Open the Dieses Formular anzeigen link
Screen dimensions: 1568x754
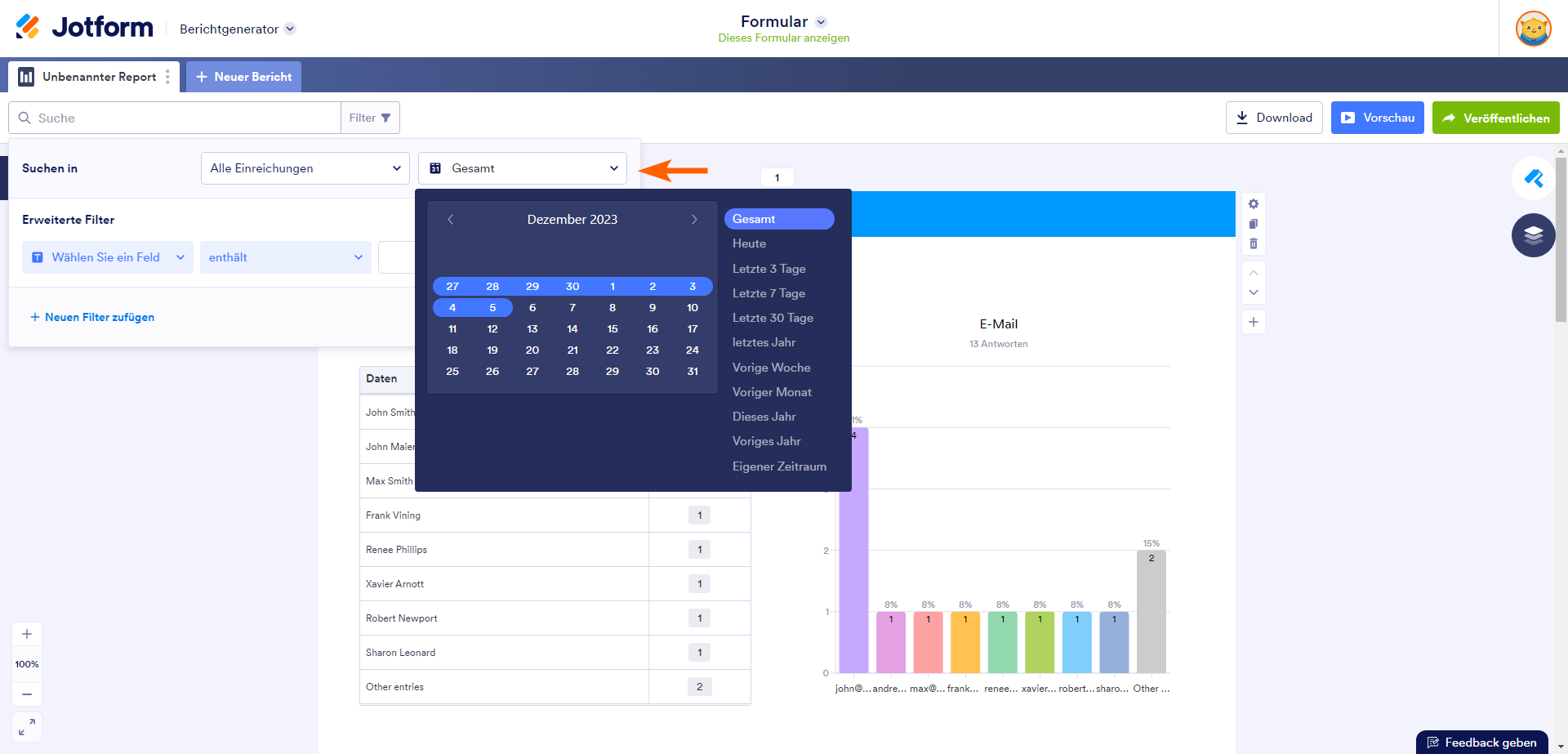pyautogui.click(x=784, y=38)
